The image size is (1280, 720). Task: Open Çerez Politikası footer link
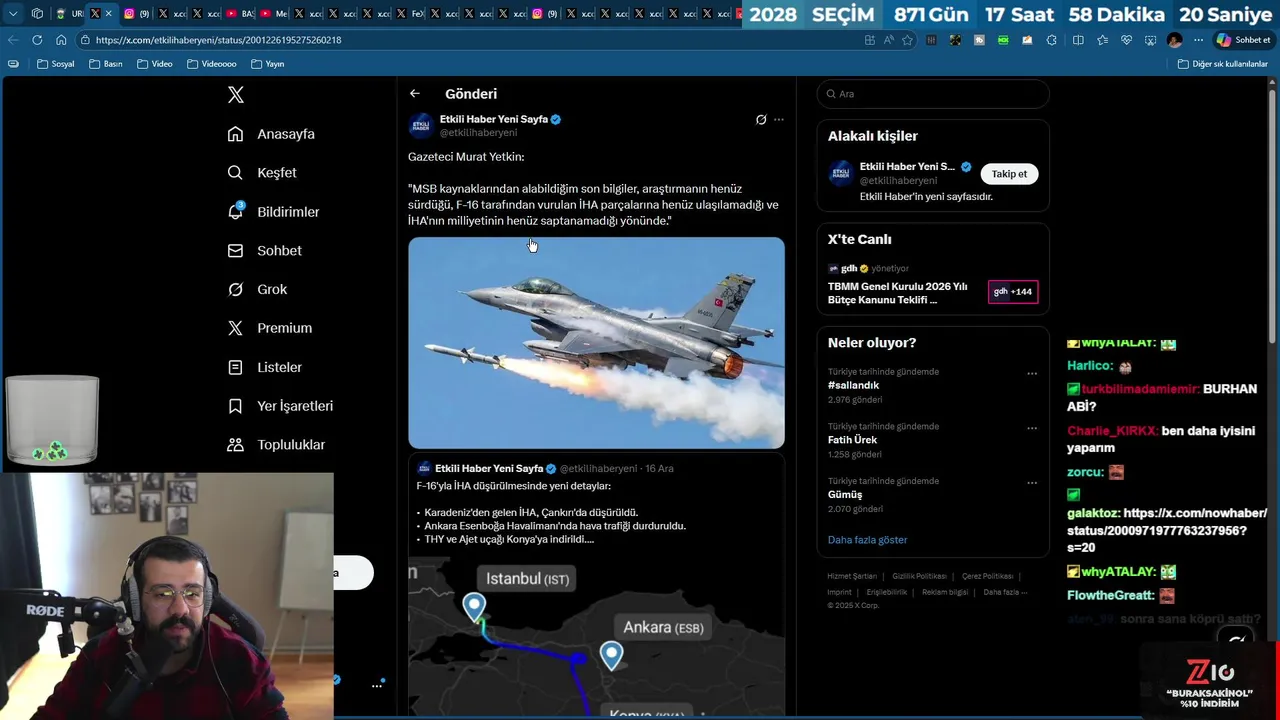[988, 576]
